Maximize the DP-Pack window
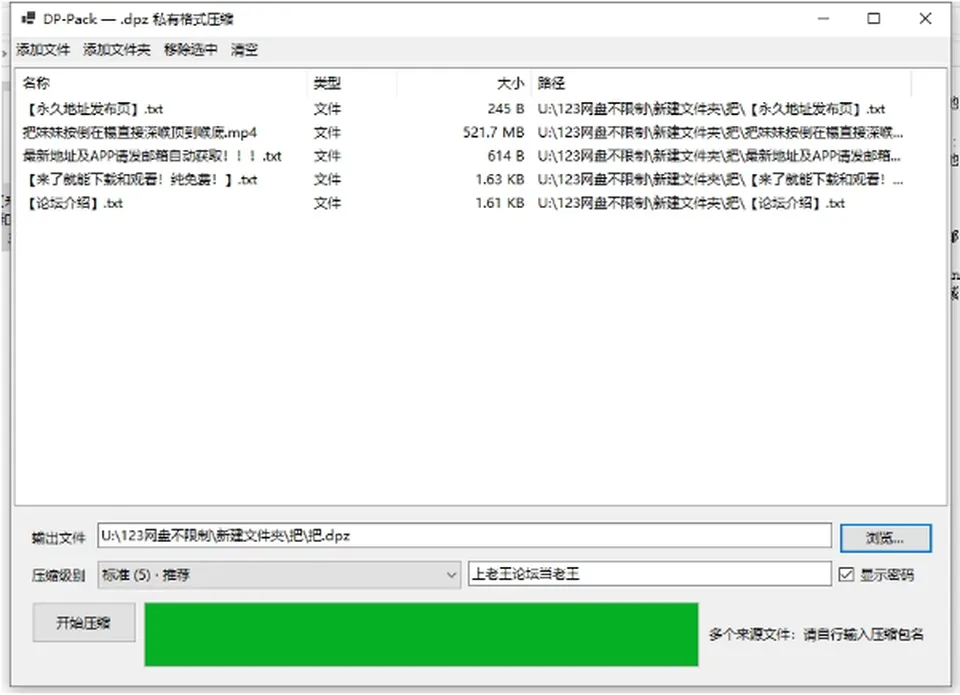Viewport: 960px width, 695px height. tap(874, 19)
